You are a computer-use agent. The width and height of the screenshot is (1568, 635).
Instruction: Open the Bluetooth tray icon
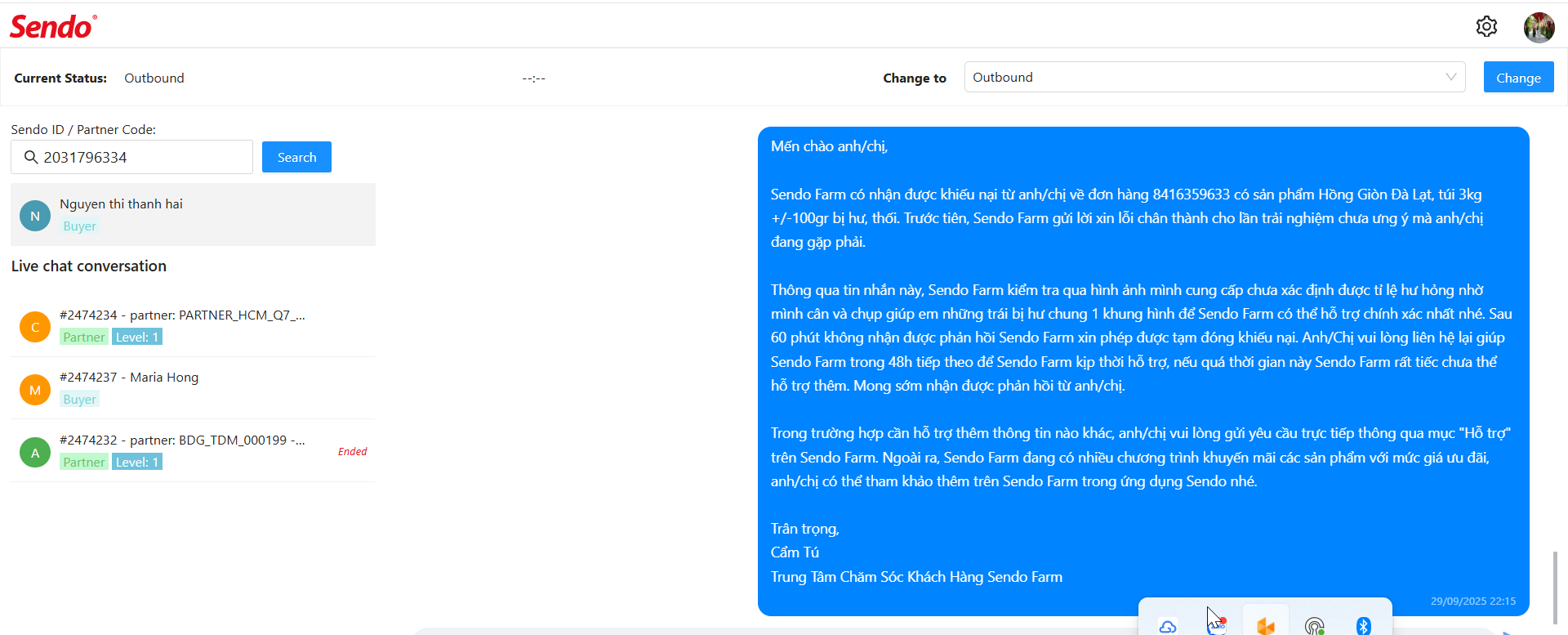(1364, 626)
